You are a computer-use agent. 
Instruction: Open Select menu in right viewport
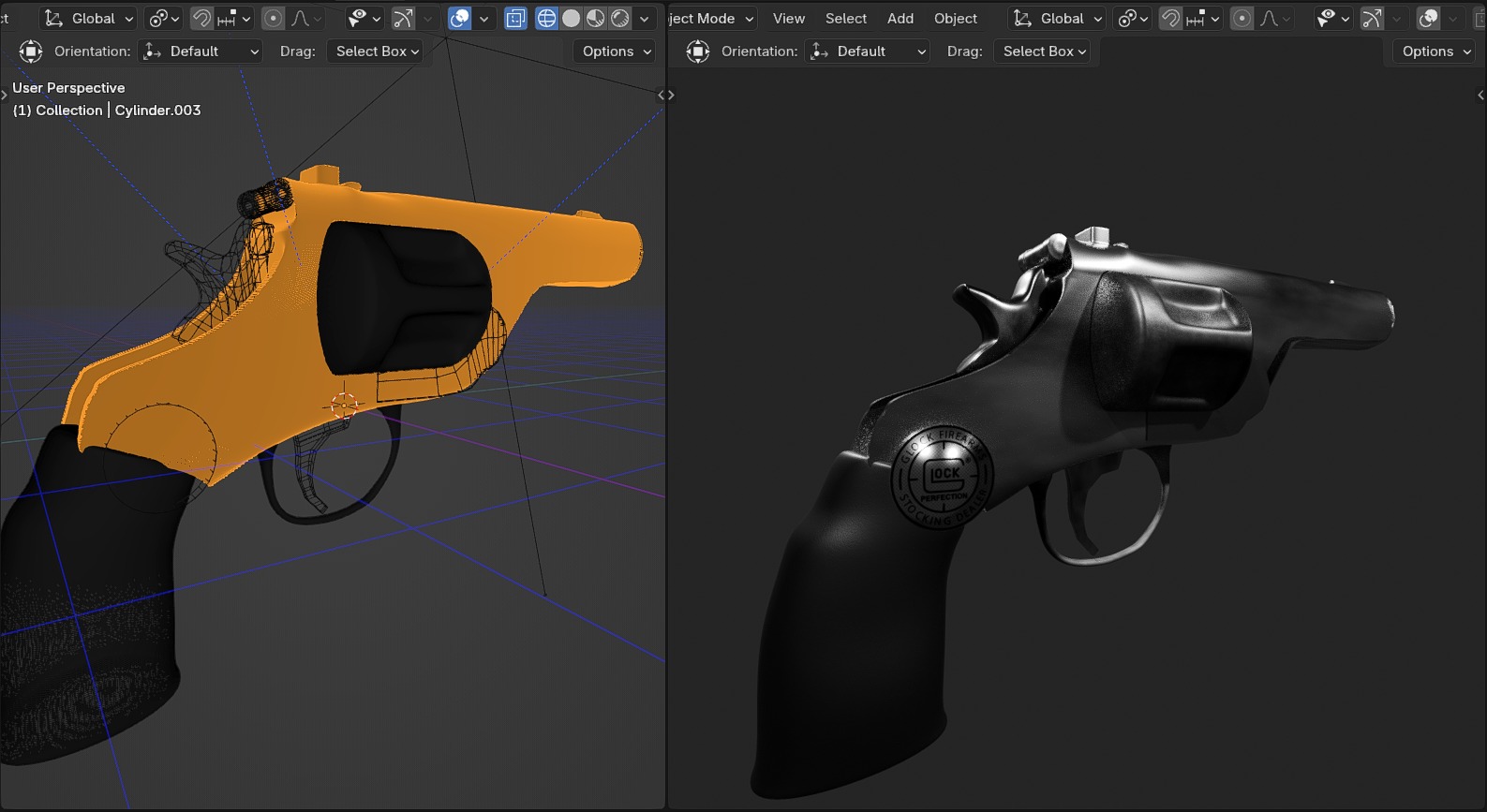coord(846,19)
